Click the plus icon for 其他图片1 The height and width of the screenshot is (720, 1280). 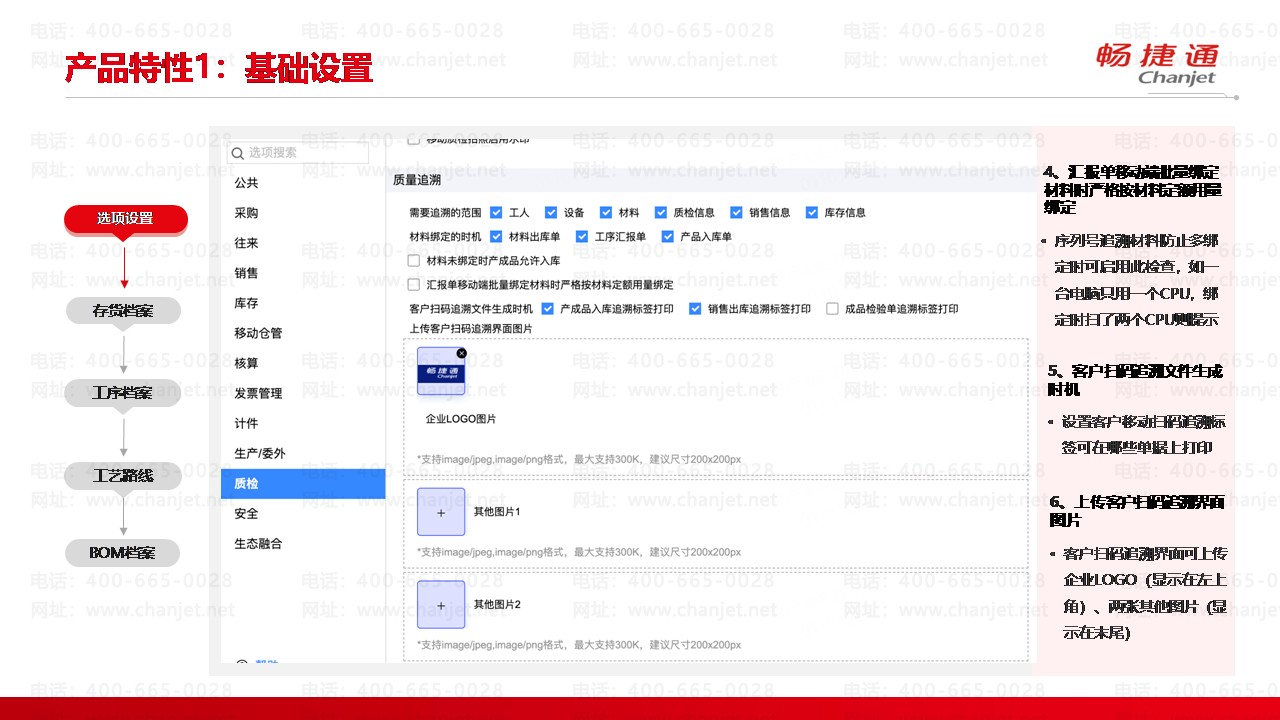[x=441, y=512]
